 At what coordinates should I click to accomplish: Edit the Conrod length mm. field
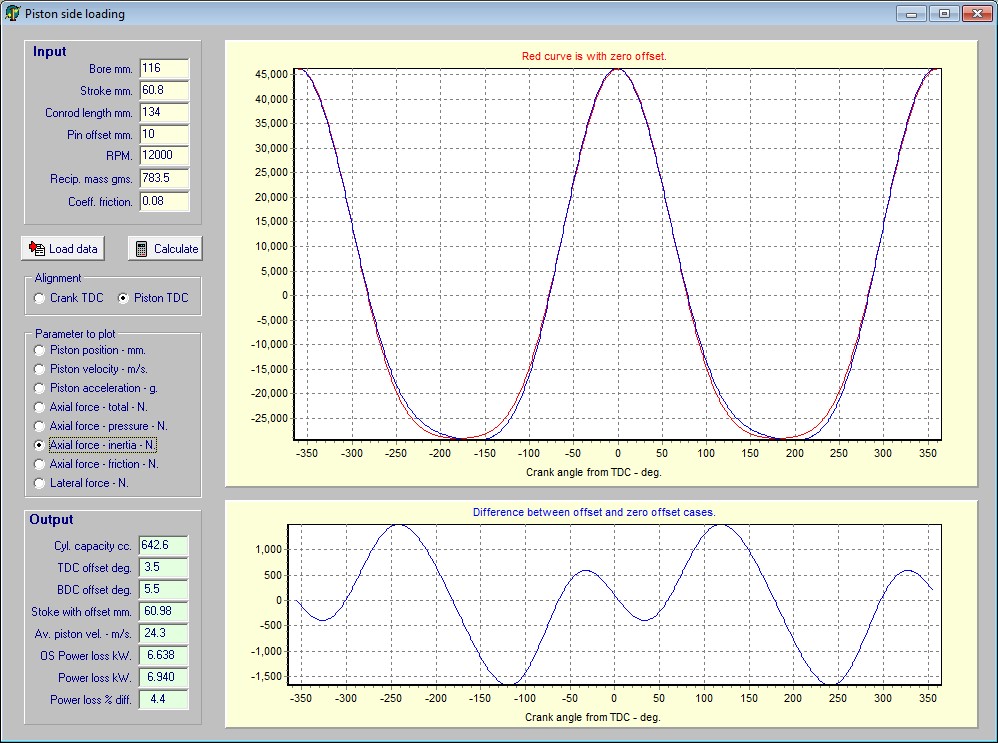[x=164, y=113]
